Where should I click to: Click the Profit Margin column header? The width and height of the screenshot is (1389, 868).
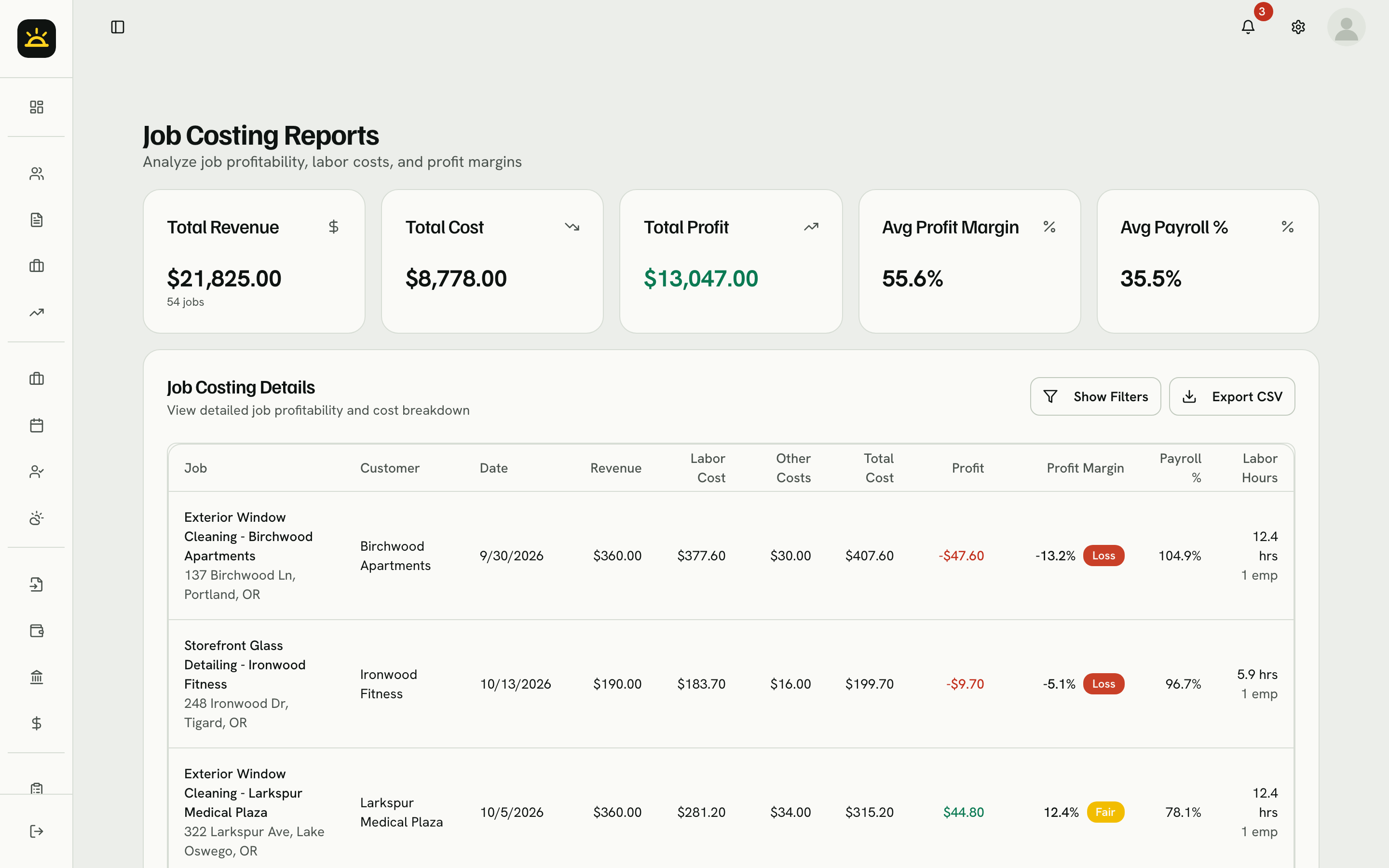(x=1085, y=468)
